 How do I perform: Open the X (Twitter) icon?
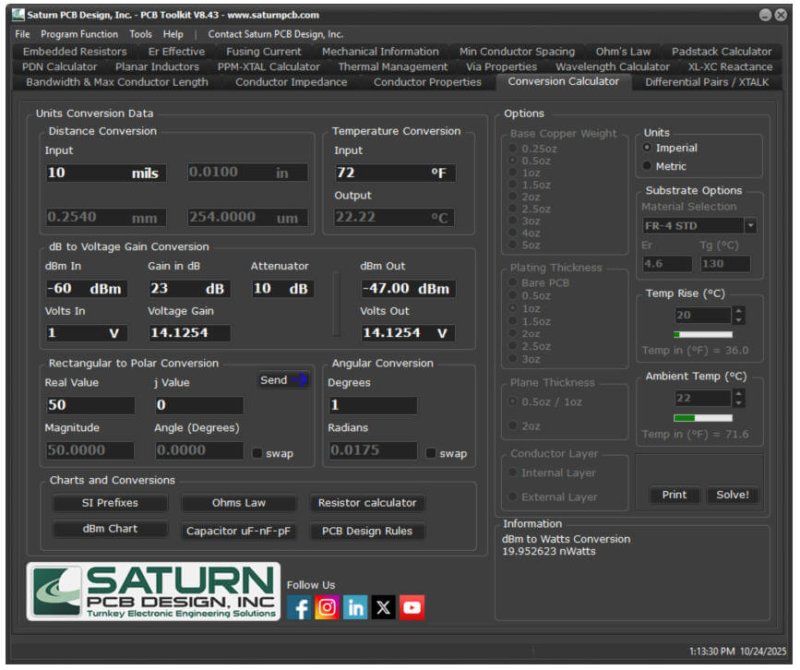coord(383,607)
